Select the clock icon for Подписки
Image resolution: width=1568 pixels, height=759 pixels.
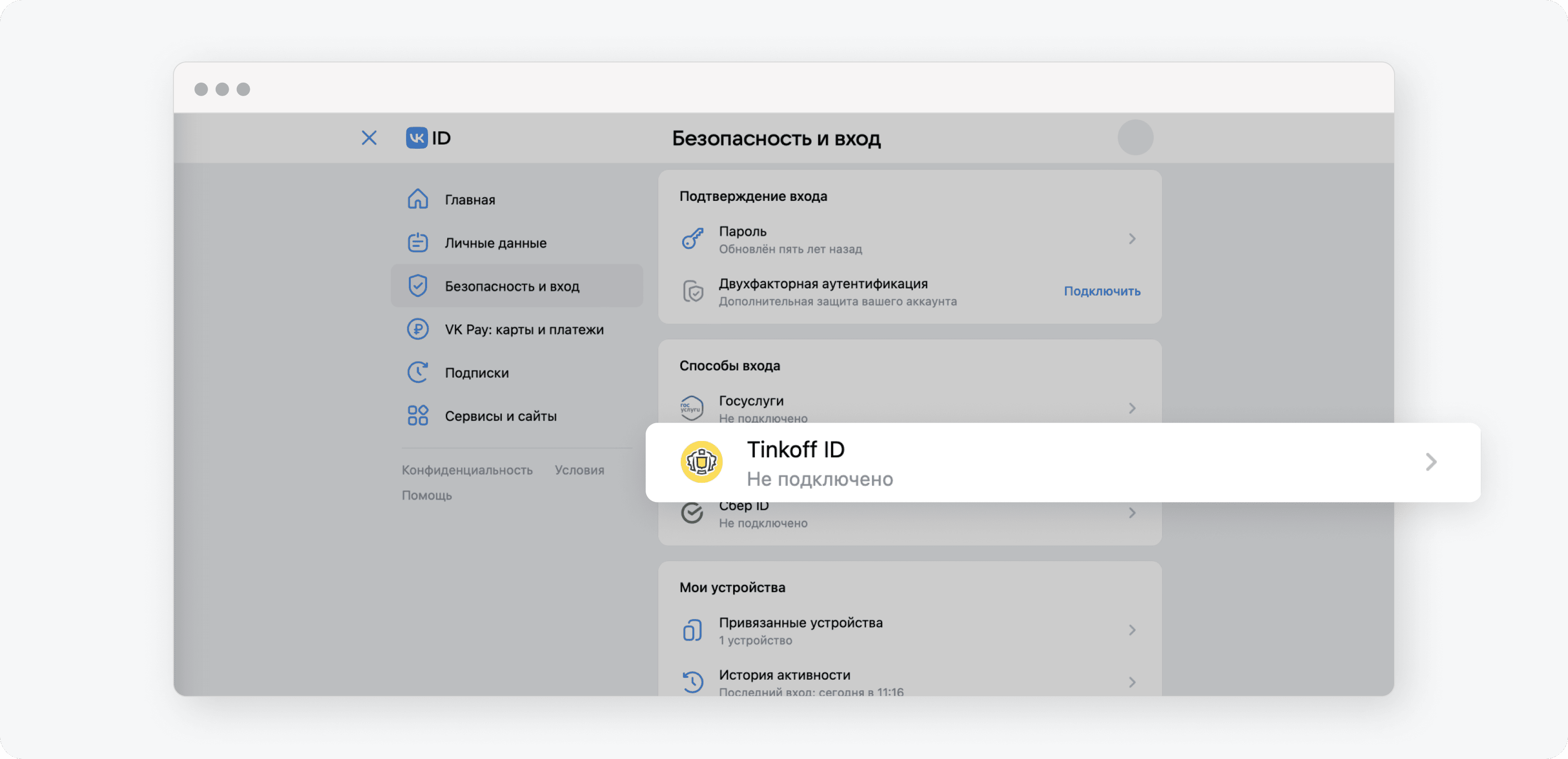(x=417, y=372)
